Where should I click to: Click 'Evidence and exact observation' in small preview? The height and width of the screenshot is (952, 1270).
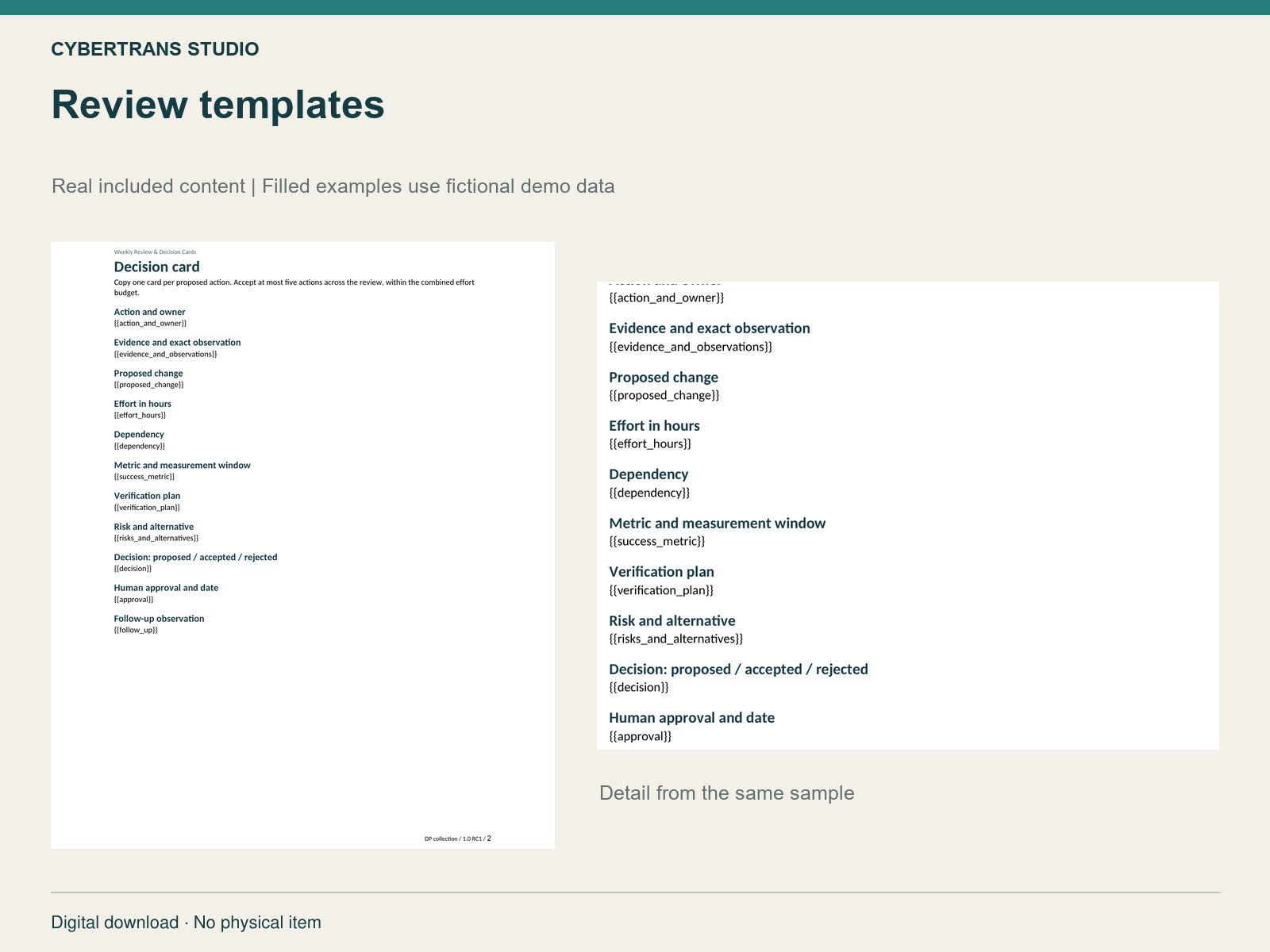point(177,343)
